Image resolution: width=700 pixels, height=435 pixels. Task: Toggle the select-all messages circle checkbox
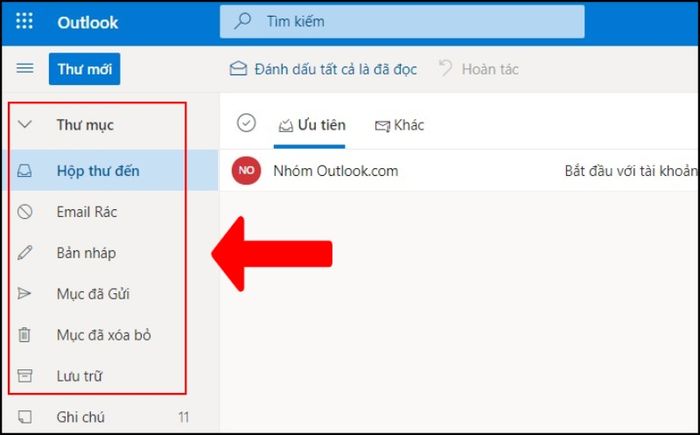tap(246, 123)
